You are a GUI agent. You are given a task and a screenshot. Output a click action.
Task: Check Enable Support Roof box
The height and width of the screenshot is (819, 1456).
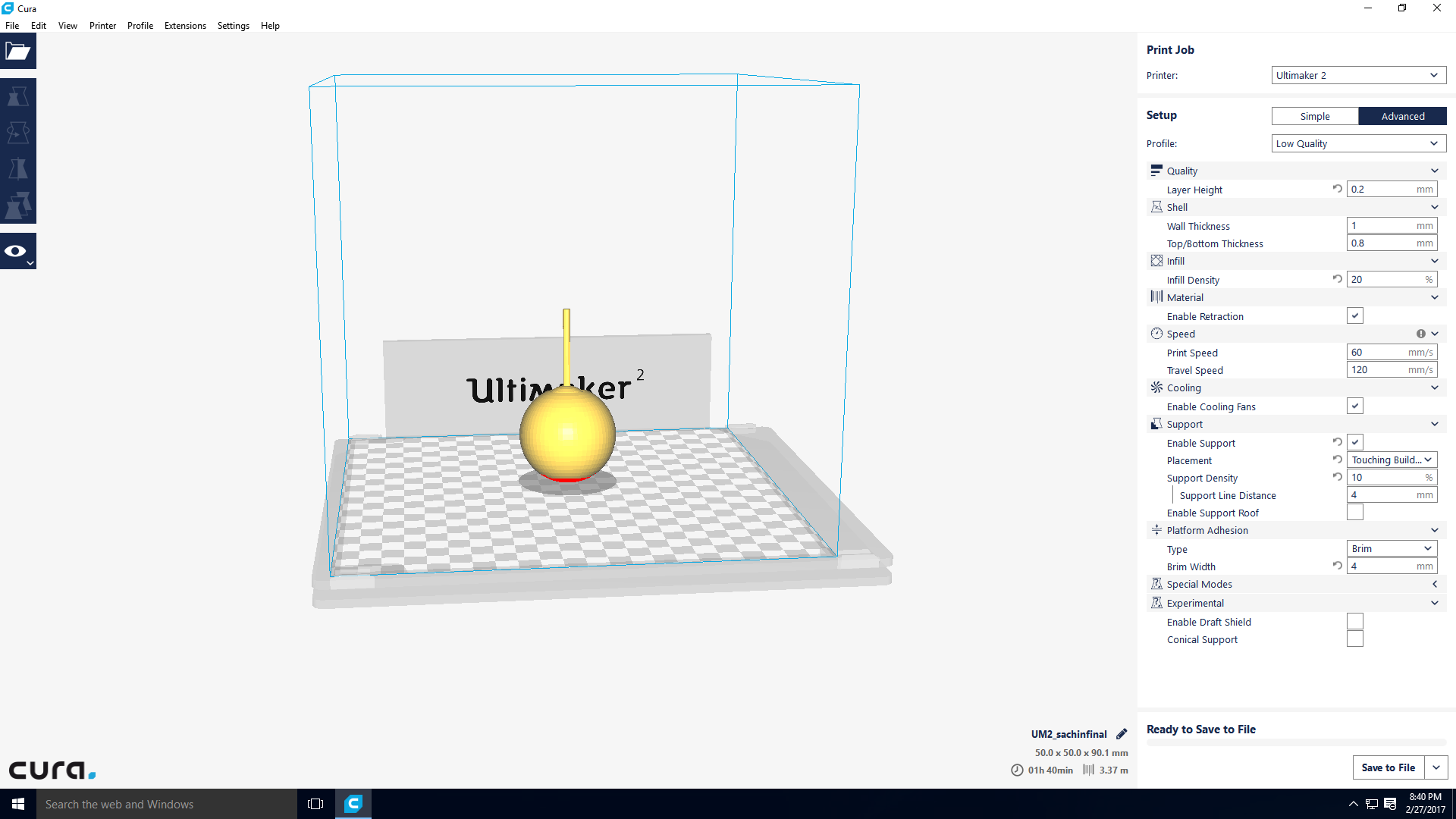click(1355, 513)
